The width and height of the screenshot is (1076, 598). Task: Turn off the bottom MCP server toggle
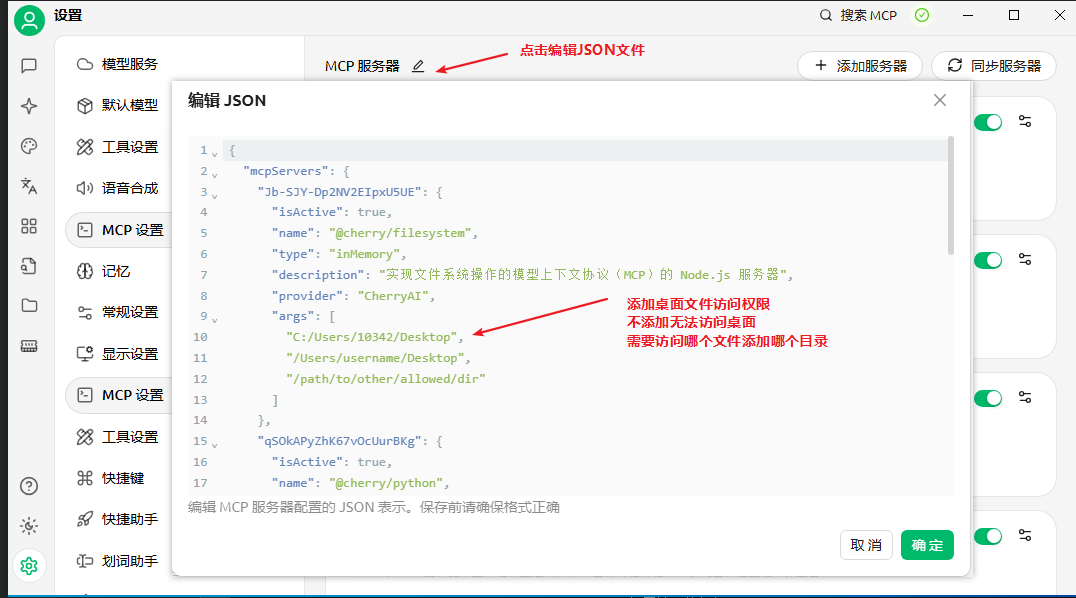click(x=987, y=536)
